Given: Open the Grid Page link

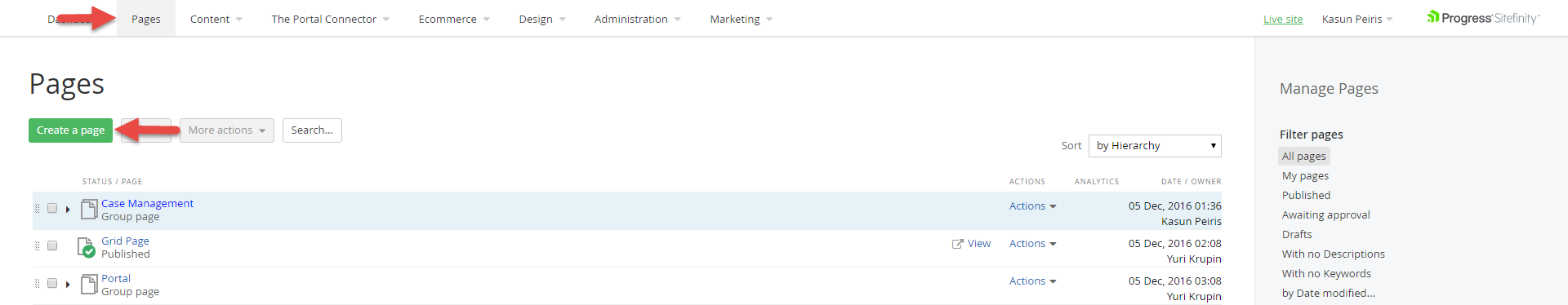Looking at the screenshot, I should [125, 241].
